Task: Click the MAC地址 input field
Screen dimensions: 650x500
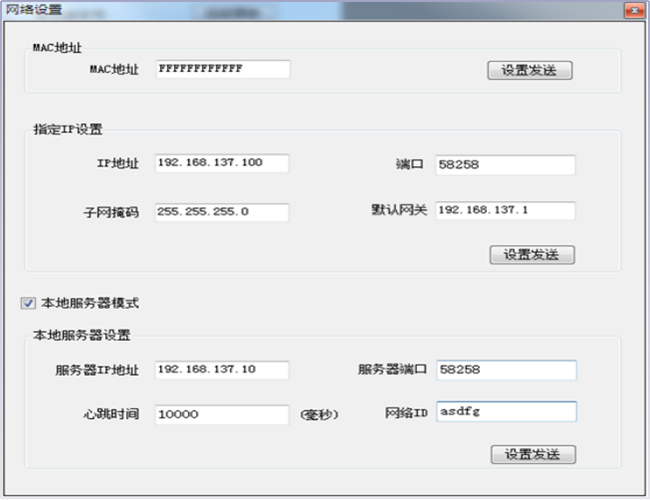Action: point(222,69)
